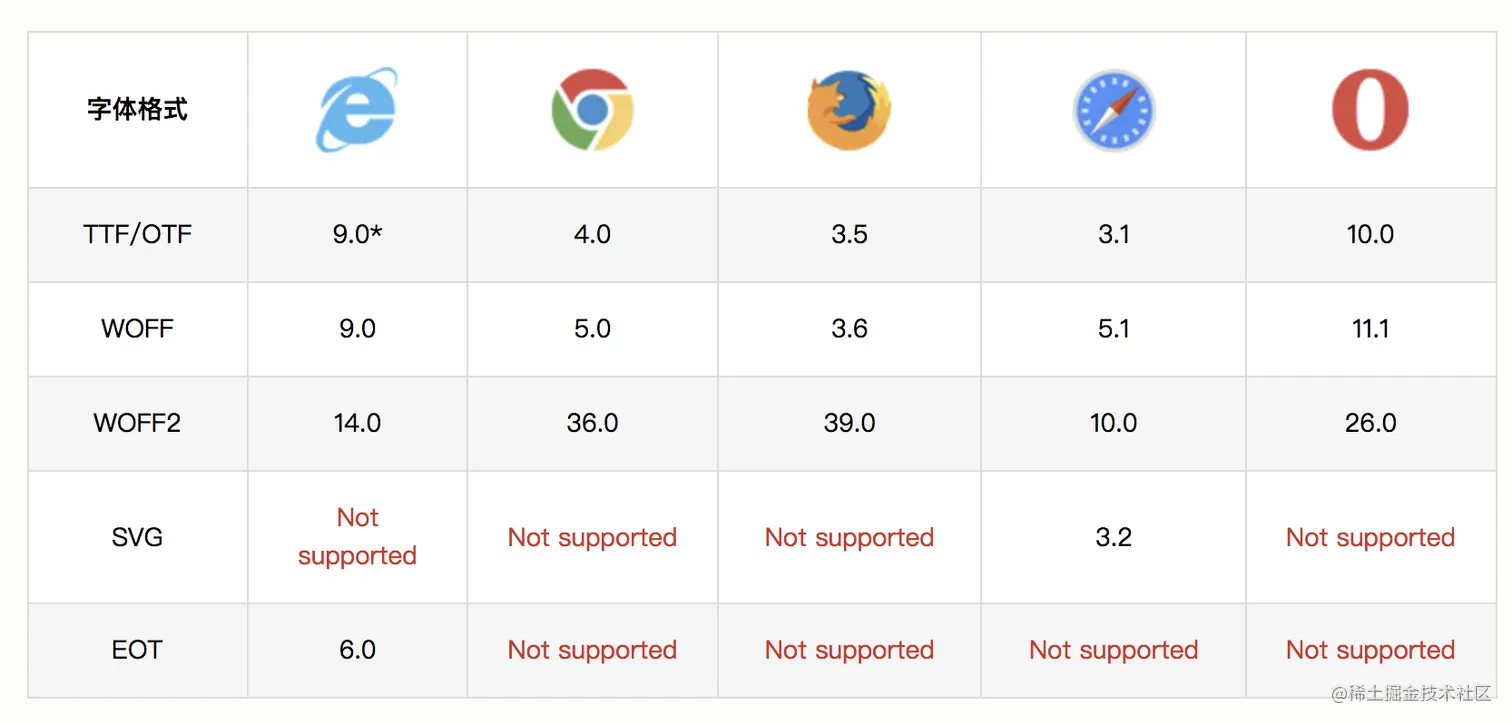1512x724 pixels.
Task: Click the Safari compass icon
Action: (1113, 110)
